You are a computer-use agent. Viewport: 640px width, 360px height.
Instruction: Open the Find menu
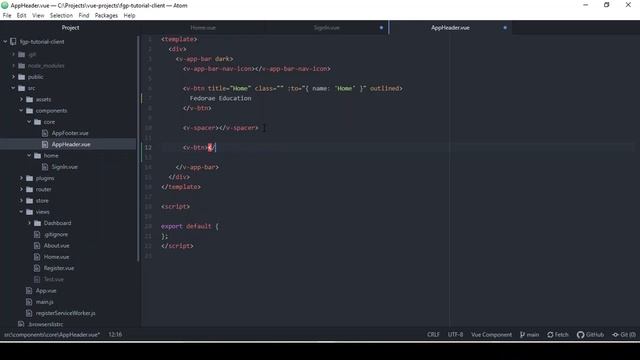(x=84, y=16)
